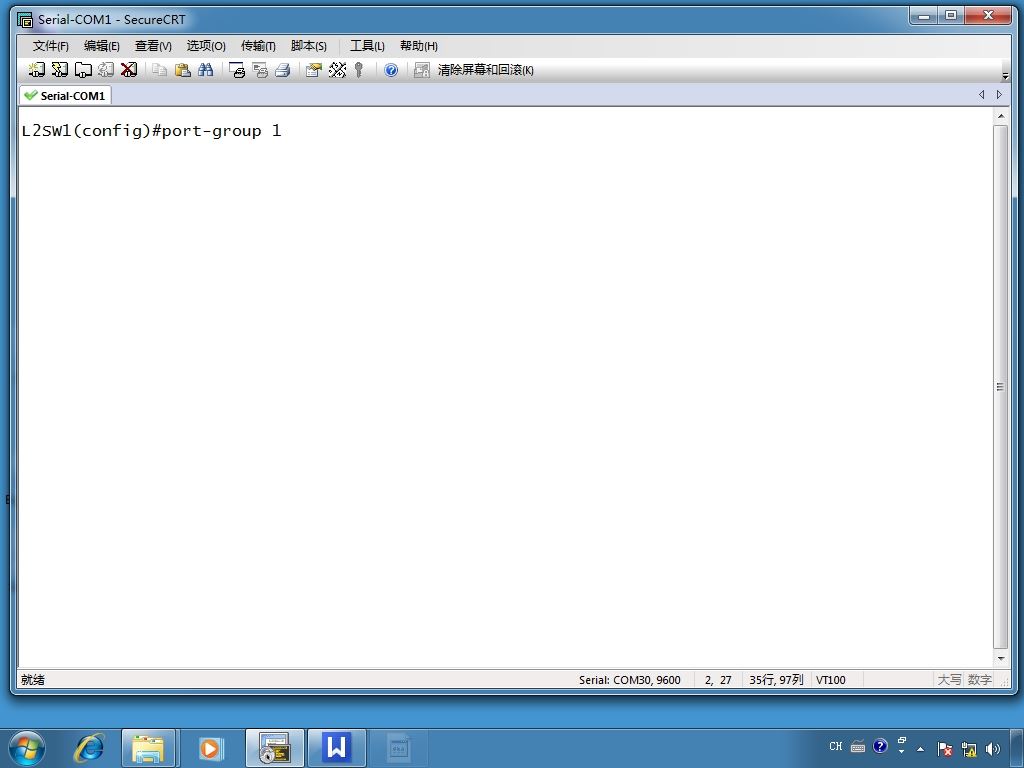Click the network warning tray icon

click(968, 749)
